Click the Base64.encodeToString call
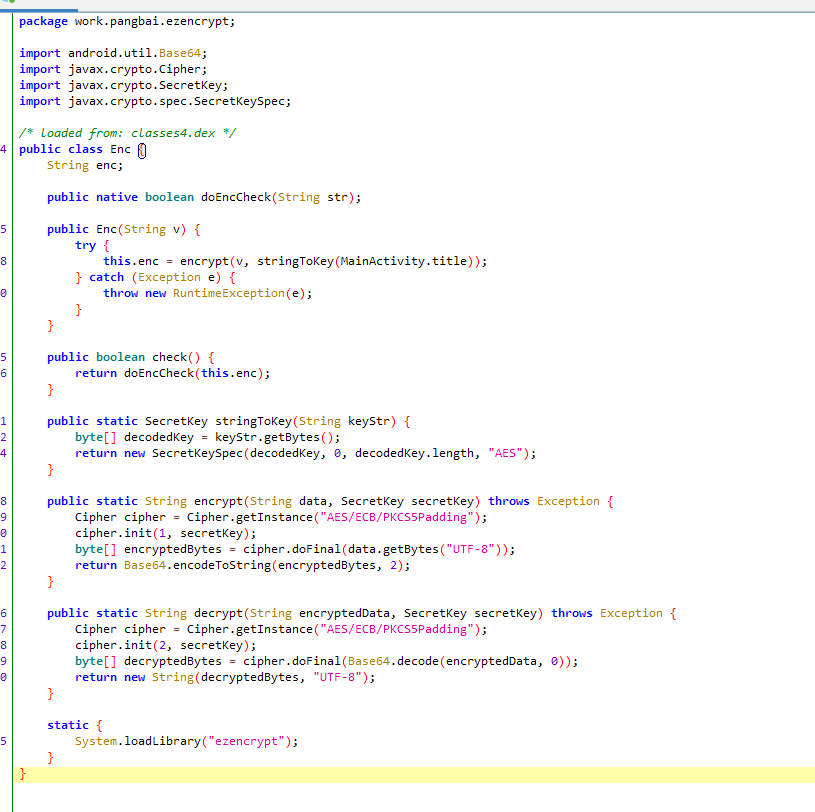 [197, 565]
